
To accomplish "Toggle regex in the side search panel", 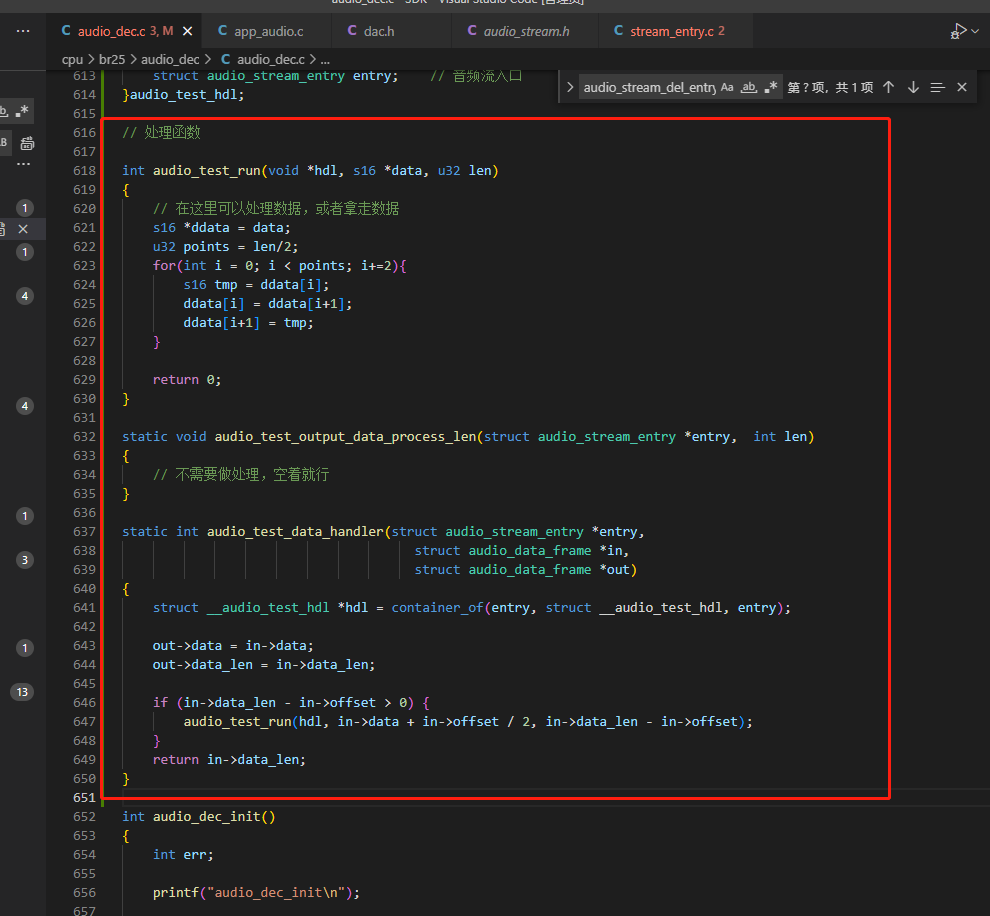I will [x=22, y=112].
